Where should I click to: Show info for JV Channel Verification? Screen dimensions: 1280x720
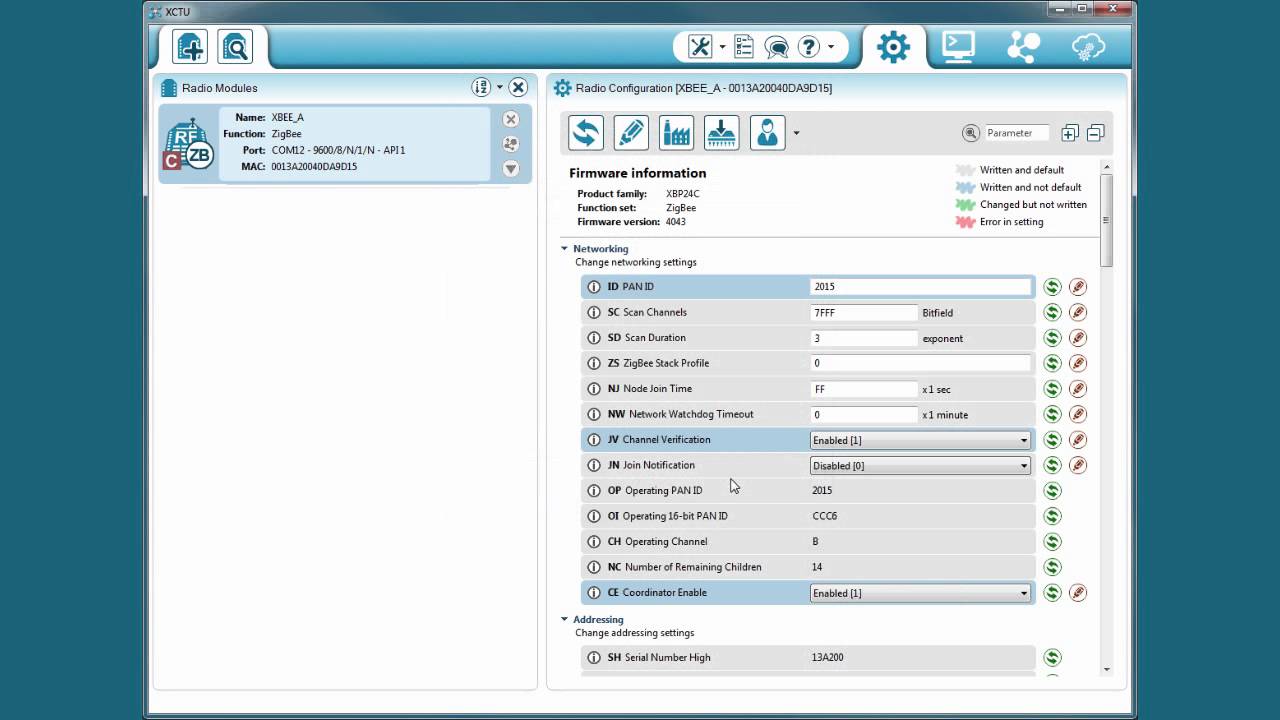594,440
